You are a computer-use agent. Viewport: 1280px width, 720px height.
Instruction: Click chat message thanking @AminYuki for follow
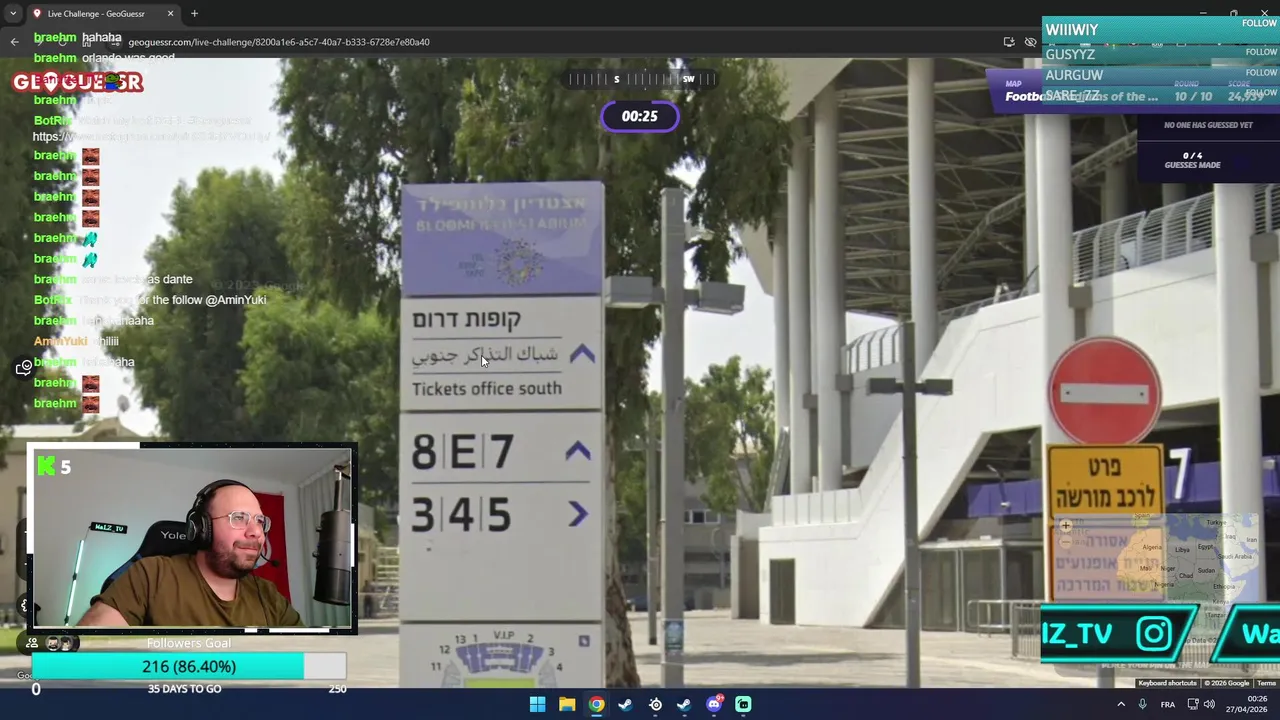150,300
